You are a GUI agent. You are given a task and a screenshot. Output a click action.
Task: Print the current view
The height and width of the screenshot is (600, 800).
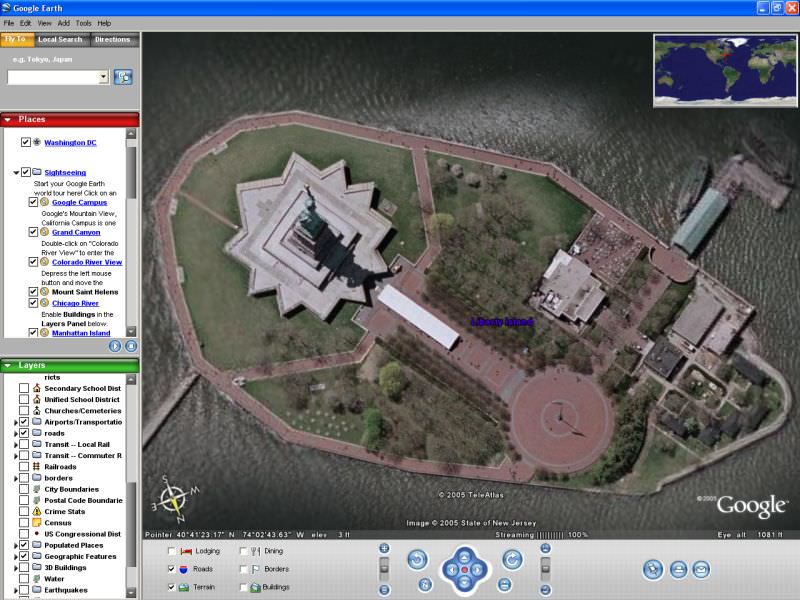tap(678, 569)
